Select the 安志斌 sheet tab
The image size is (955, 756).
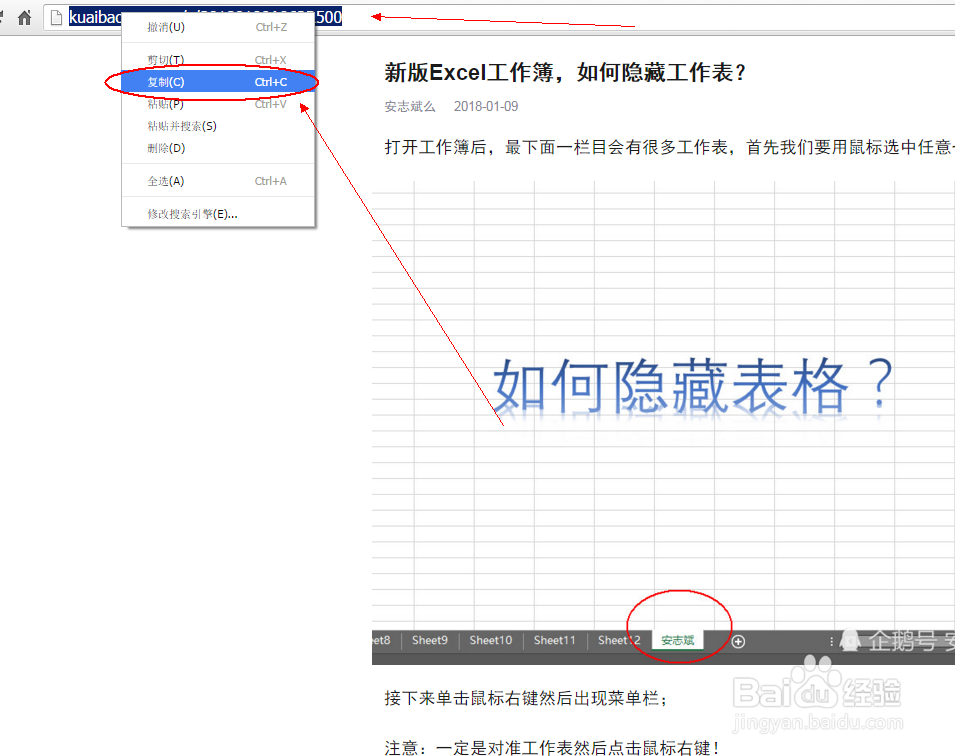(x=677, y=640)
